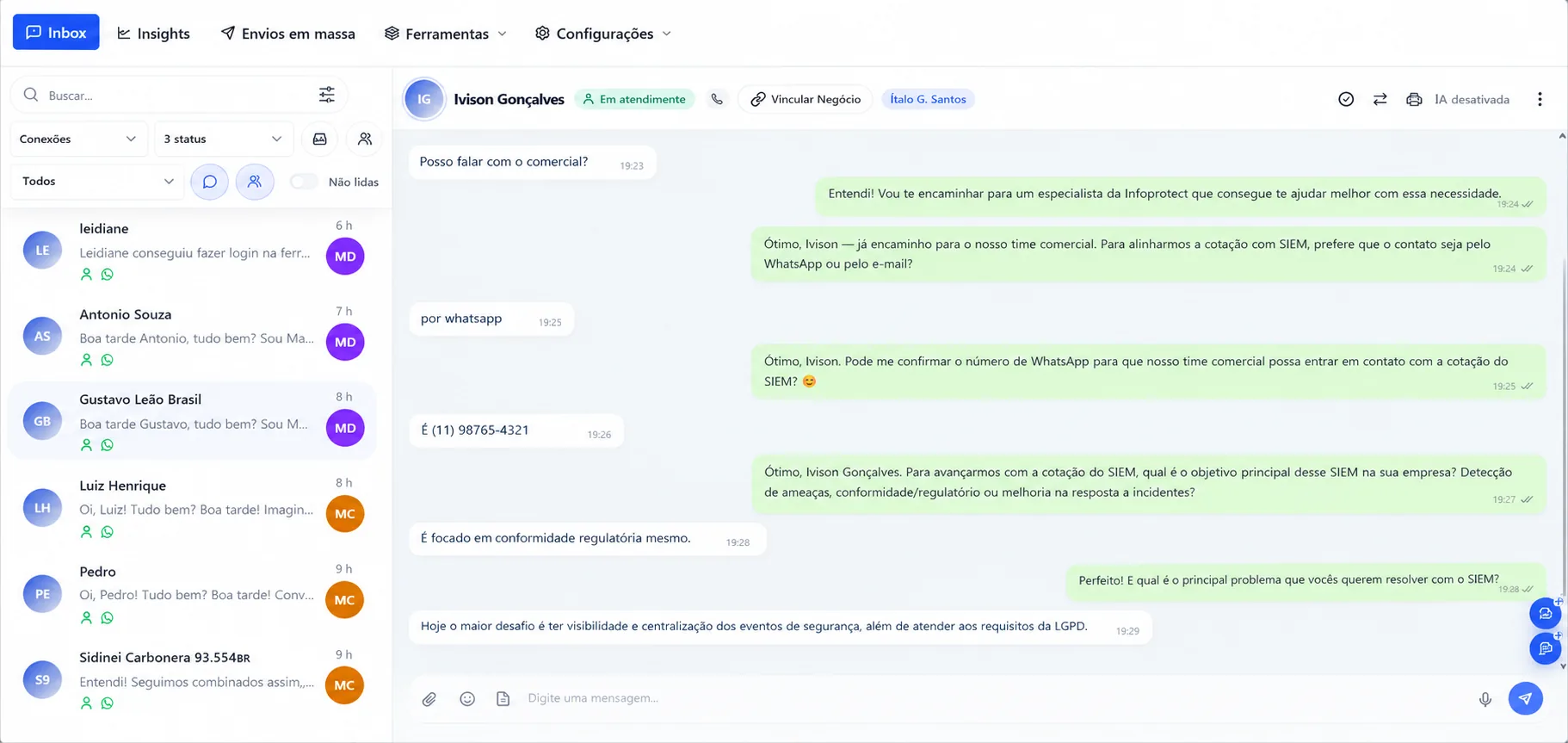Click upper floating chat action button

click(1546, 613)
